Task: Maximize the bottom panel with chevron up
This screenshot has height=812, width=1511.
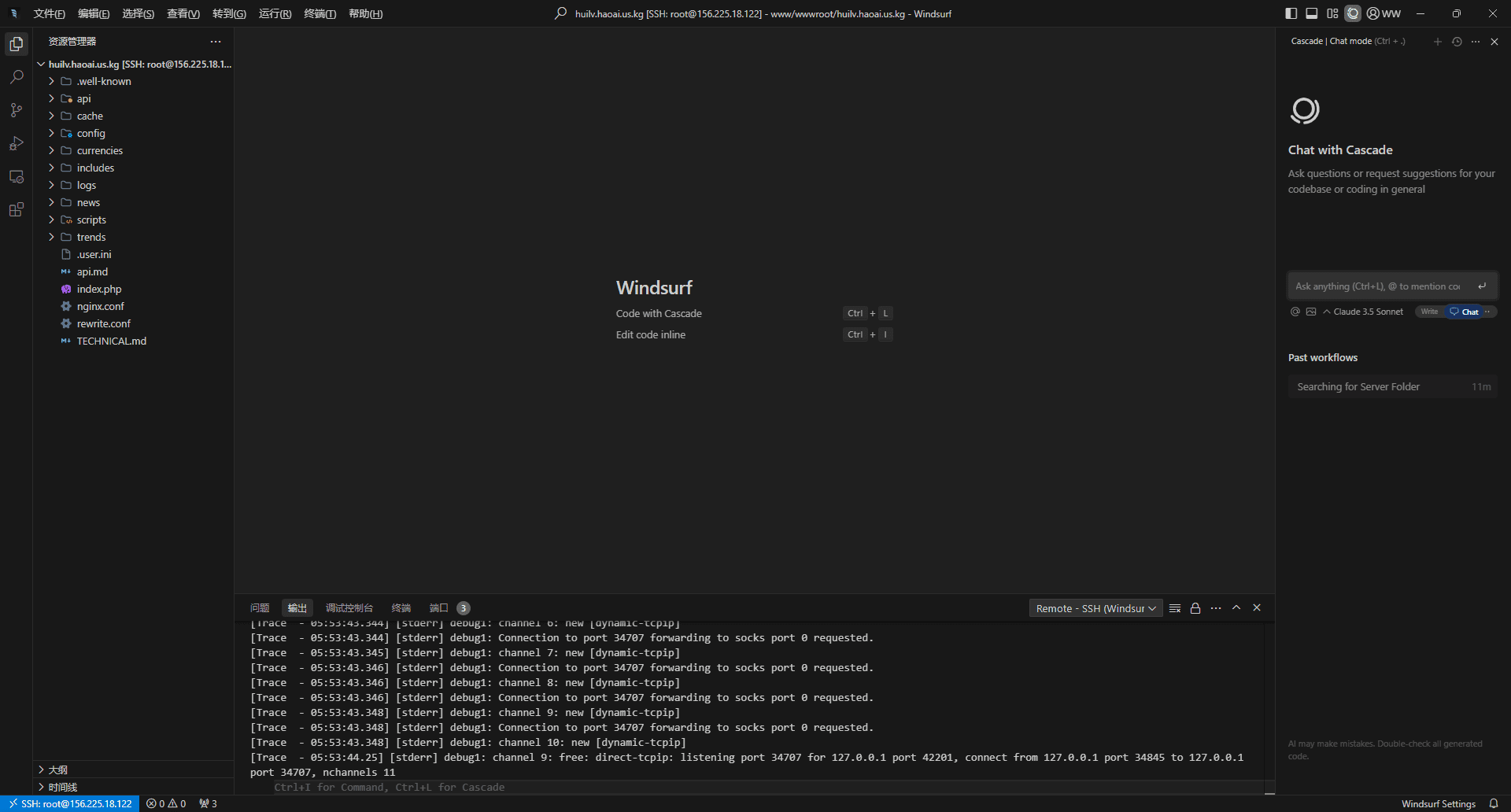Action: (x=1236, y=608)
